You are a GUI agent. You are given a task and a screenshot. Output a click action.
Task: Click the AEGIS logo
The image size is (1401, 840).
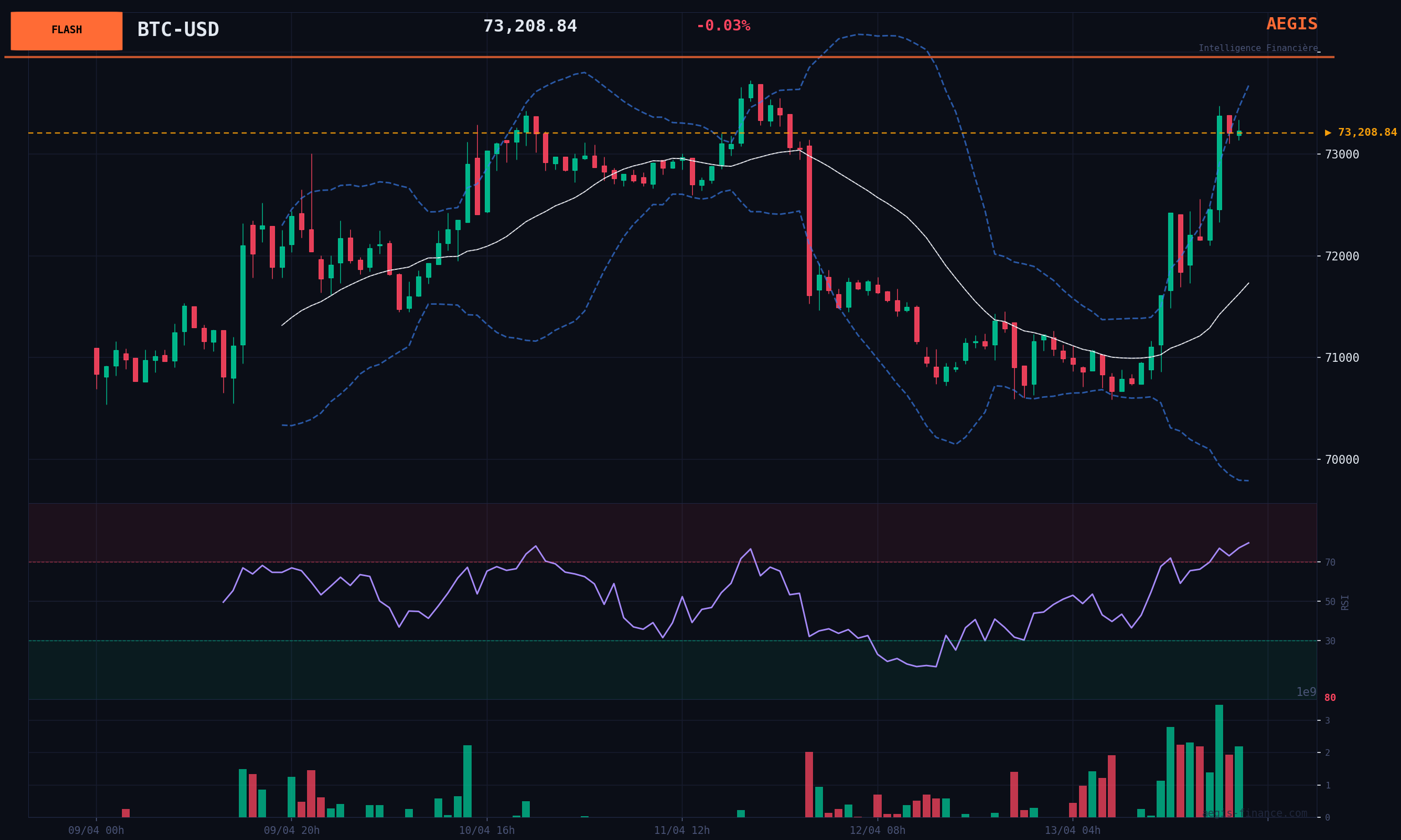1291,24
